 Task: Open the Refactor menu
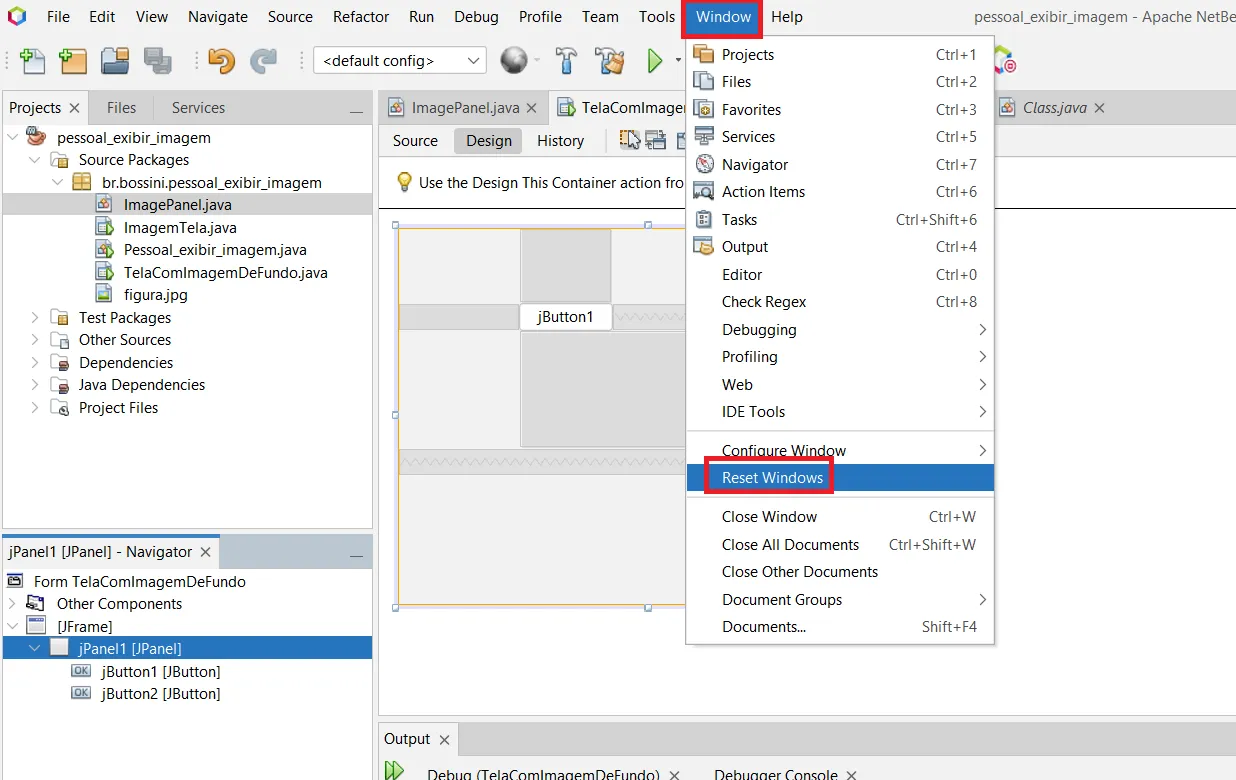[x=361, y=16]
